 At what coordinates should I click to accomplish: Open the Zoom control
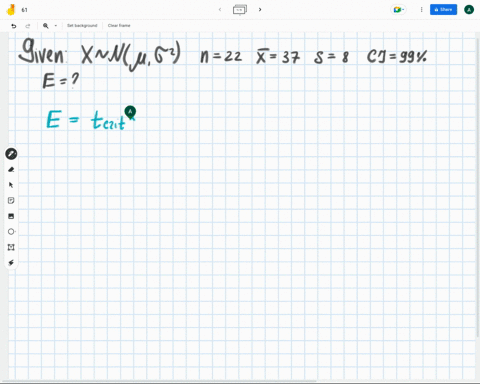pos(46,26)
